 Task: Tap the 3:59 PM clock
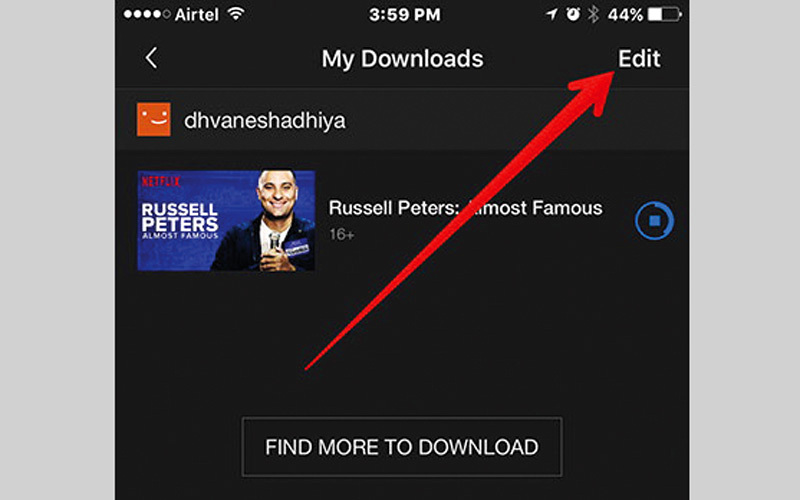[x=405, y=14]
